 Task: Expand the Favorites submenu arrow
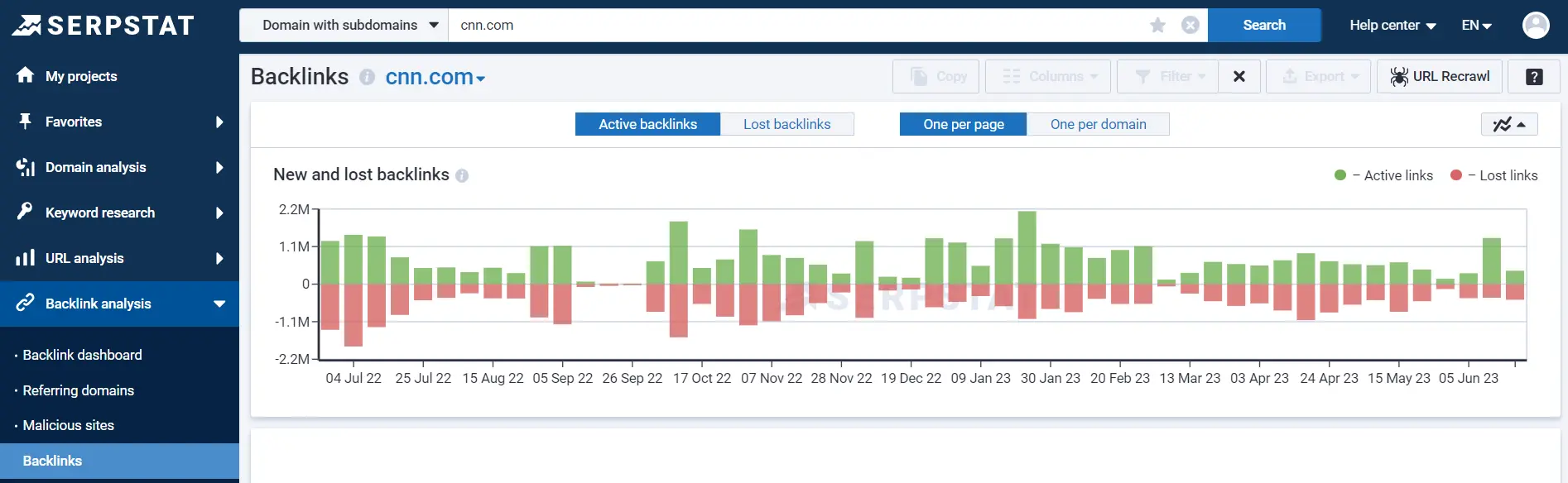[219, 122]
